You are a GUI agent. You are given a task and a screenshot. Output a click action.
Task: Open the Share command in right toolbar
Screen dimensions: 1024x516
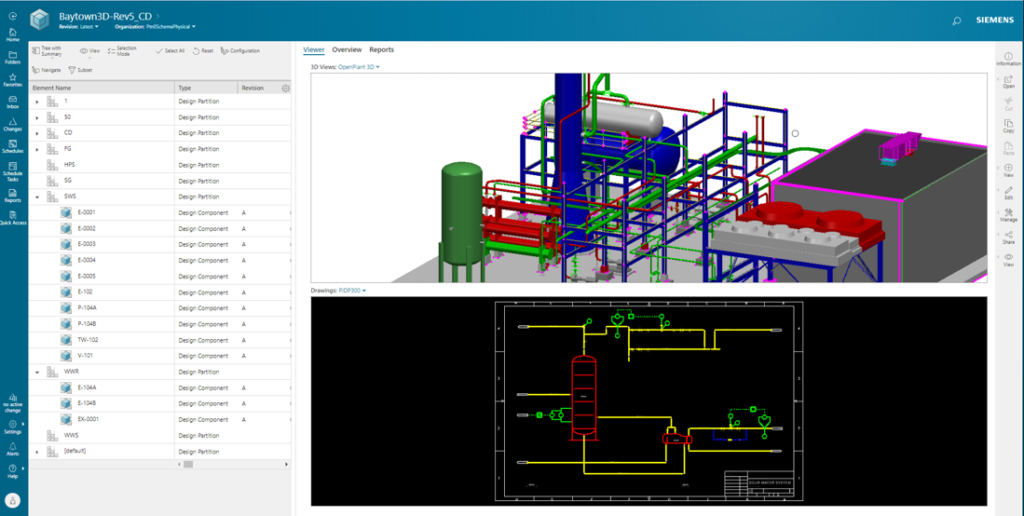coord(1008,238)
